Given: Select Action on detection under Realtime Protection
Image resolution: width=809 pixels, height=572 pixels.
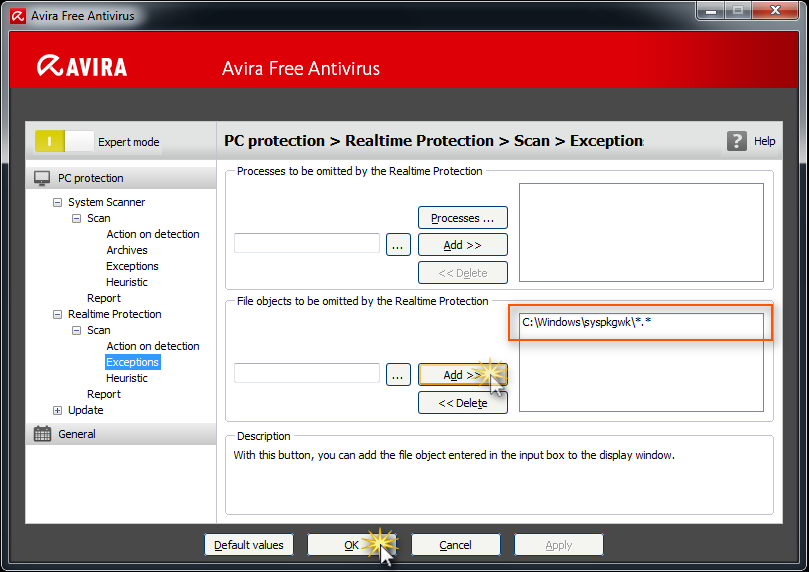Looking at the screenshot, I should coord(153,346).
